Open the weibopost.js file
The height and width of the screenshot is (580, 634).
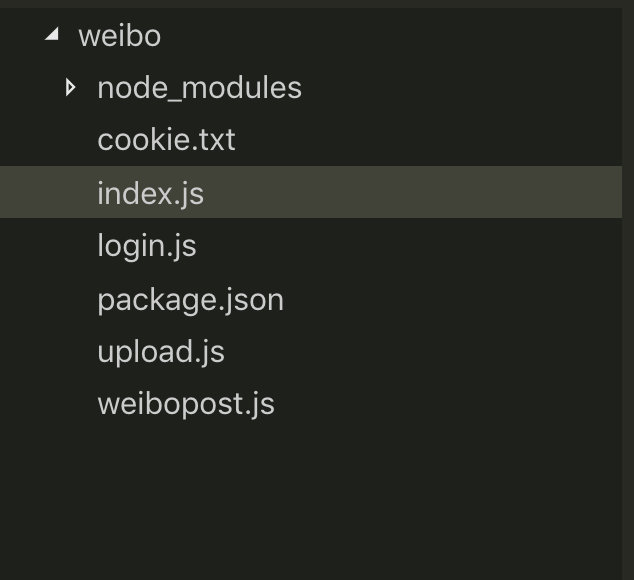[x=185, y=404]
